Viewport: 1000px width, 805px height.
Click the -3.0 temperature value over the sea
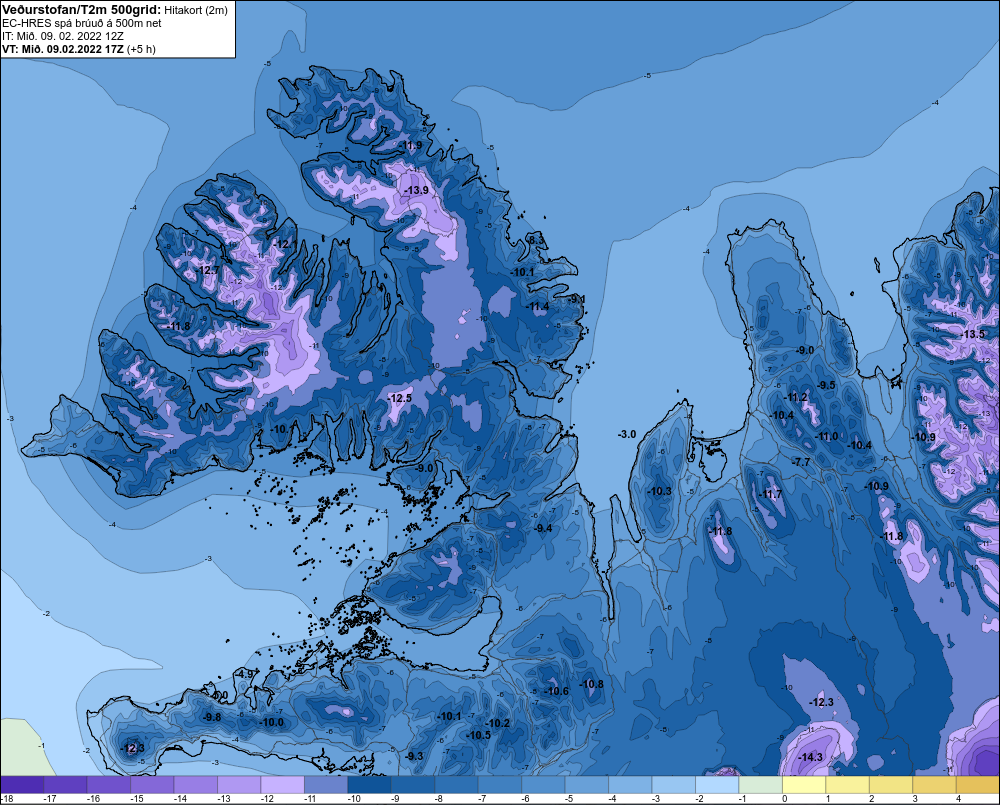627,434
